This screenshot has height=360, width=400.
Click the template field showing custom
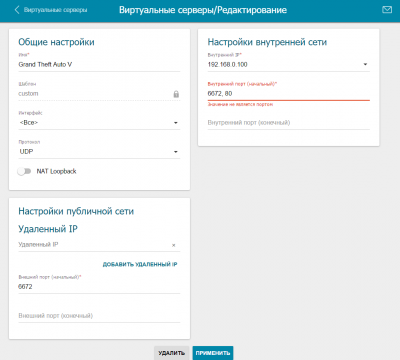tap(99, 94)
